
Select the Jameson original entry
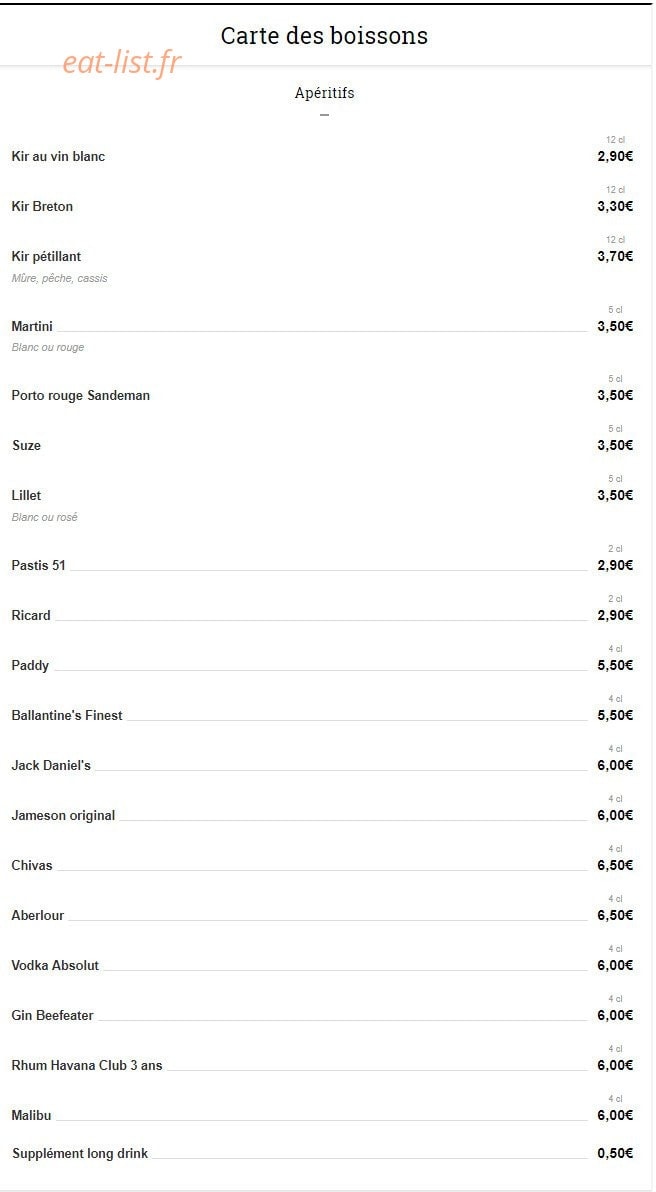pyautogui.click(x=63, y=816)
